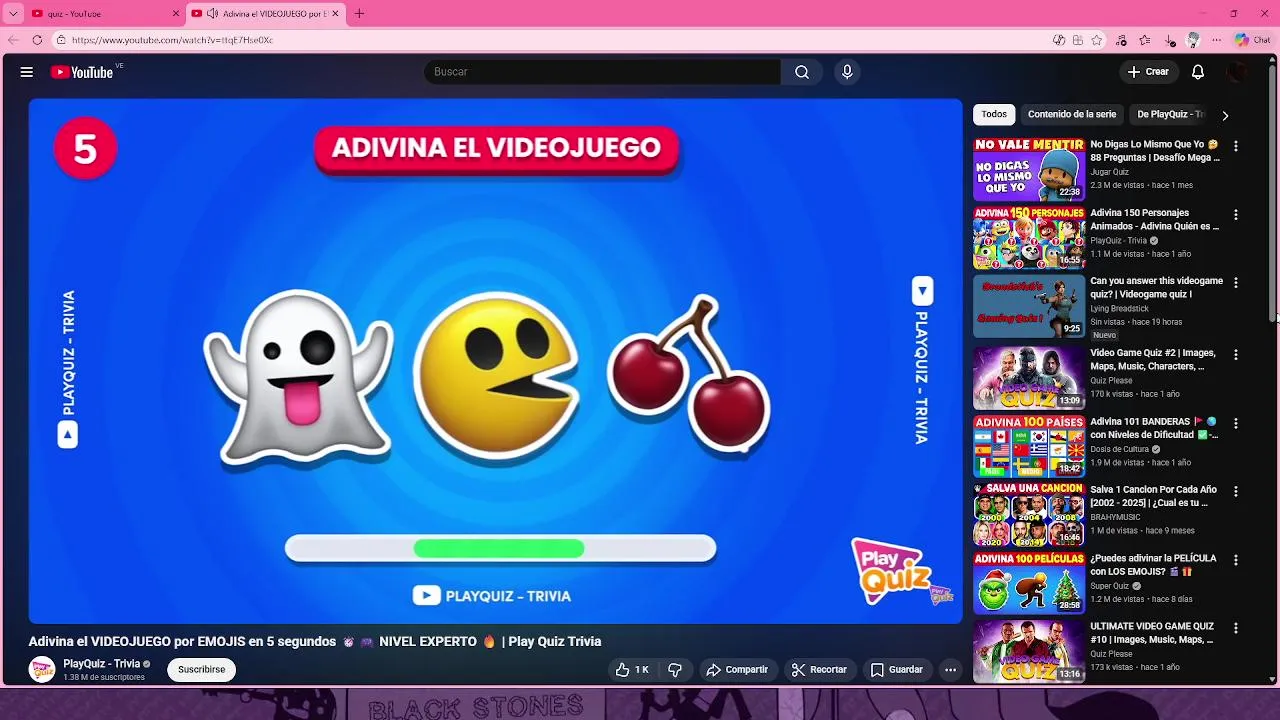Show more filter chips with right arrow
Viewport: 1280px width, 720px height.
coord(1225,115)
